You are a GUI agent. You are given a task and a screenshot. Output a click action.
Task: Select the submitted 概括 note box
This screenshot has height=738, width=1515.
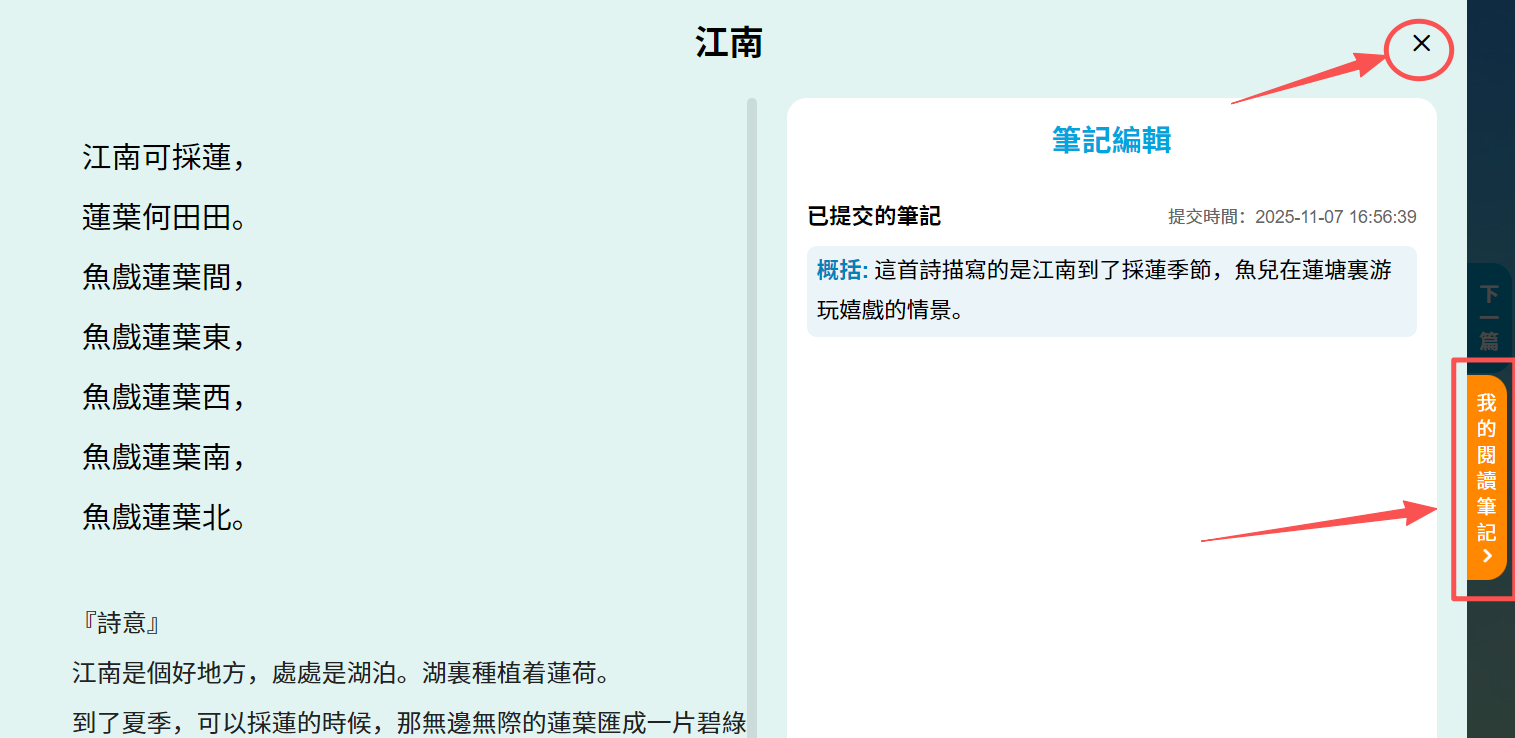(1111, 291)
